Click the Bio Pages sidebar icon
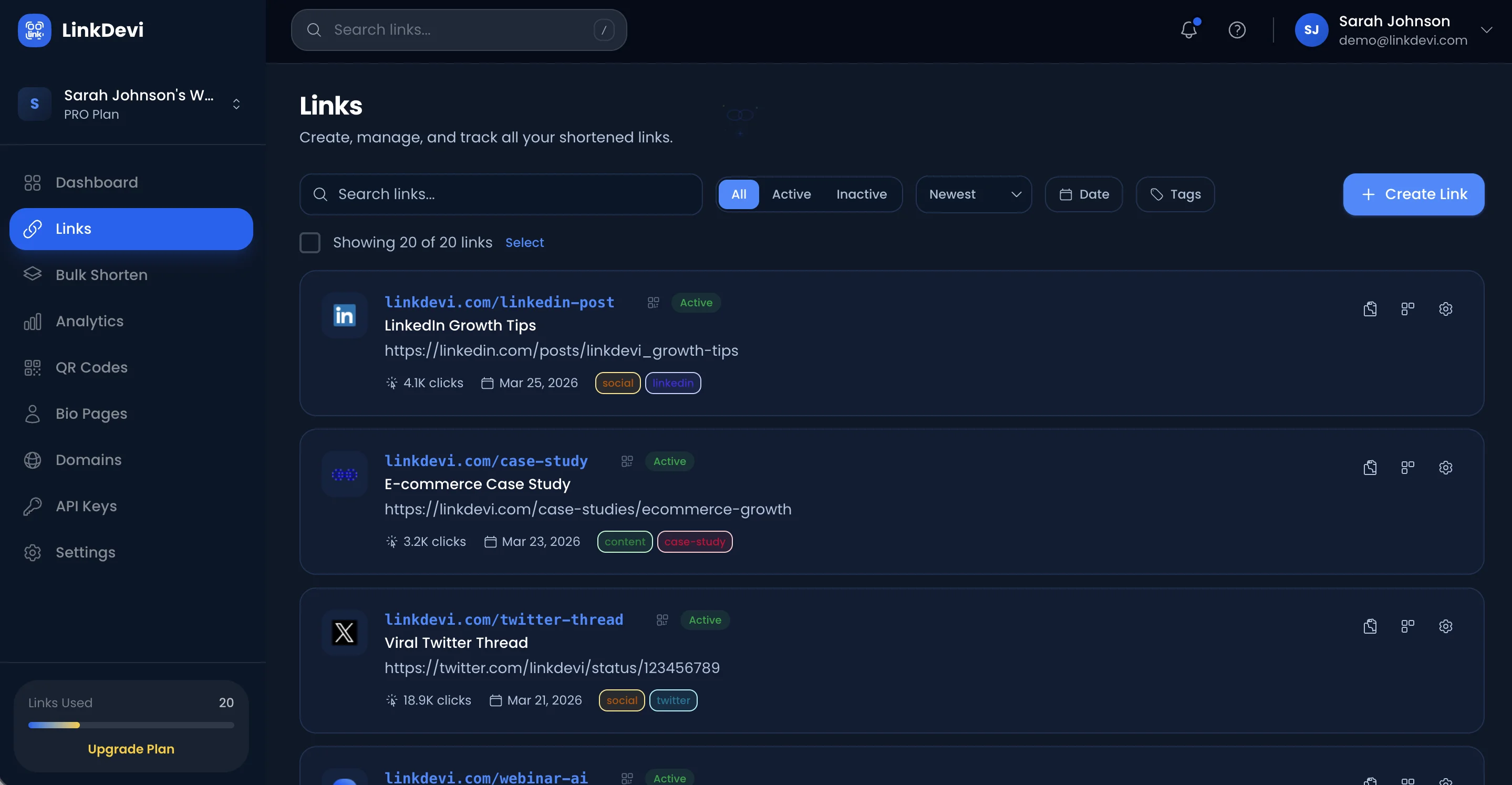This screenshot has width=1512, height=785. point(32,414)
